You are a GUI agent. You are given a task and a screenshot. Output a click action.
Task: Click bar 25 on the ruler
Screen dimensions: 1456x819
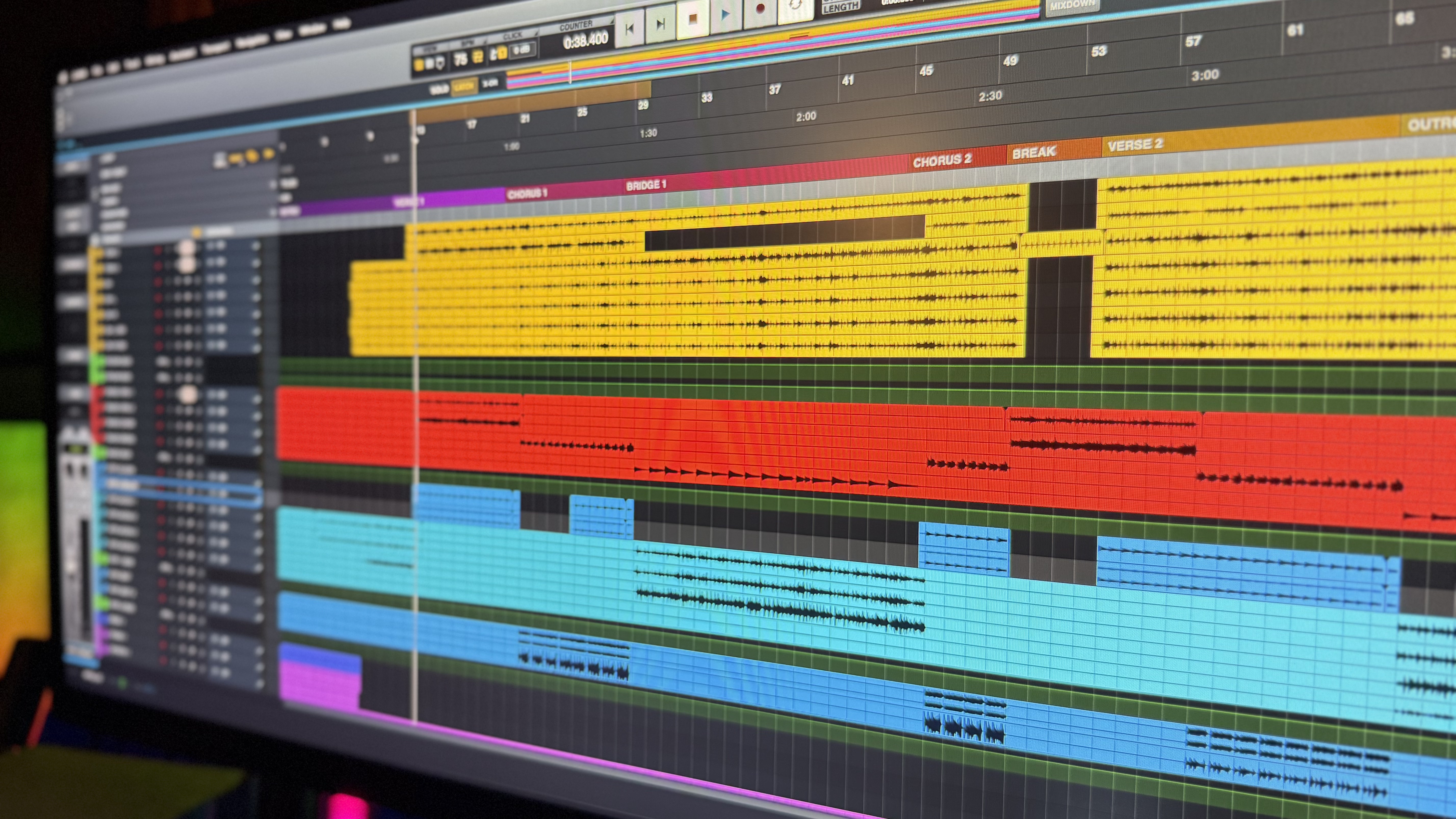(x=582, y=112)
